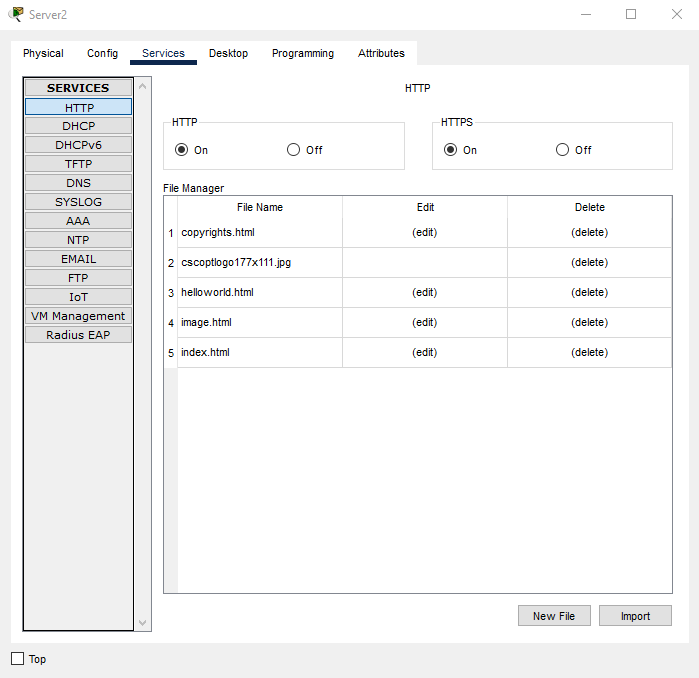Edit index.html file

point(424,352)
